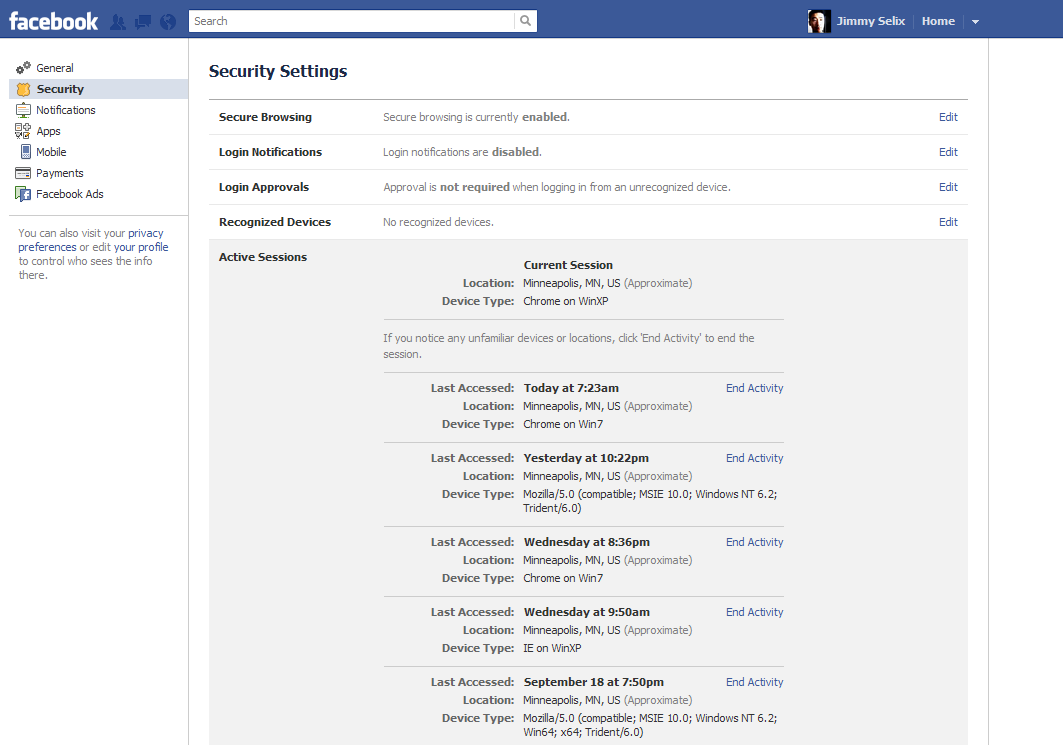Click the facebook logo
This screenshot has height=745, width=1063.
pos(53,22)
